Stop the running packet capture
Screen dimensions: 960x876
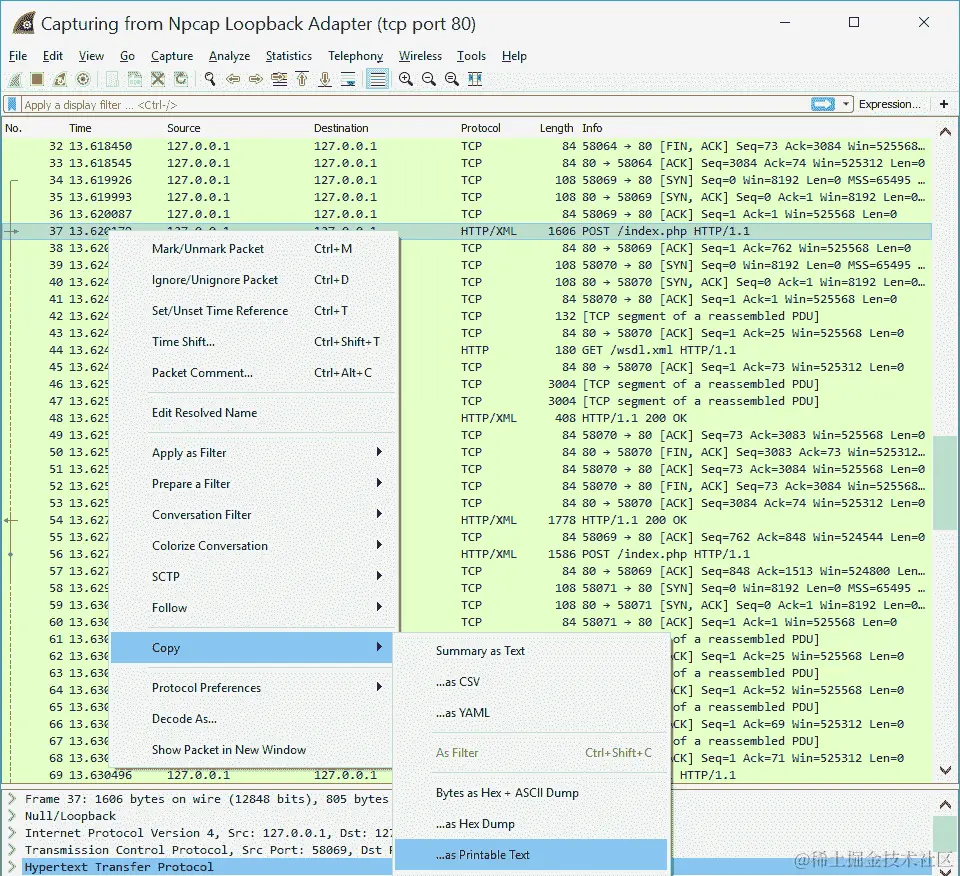click(37, 79)
